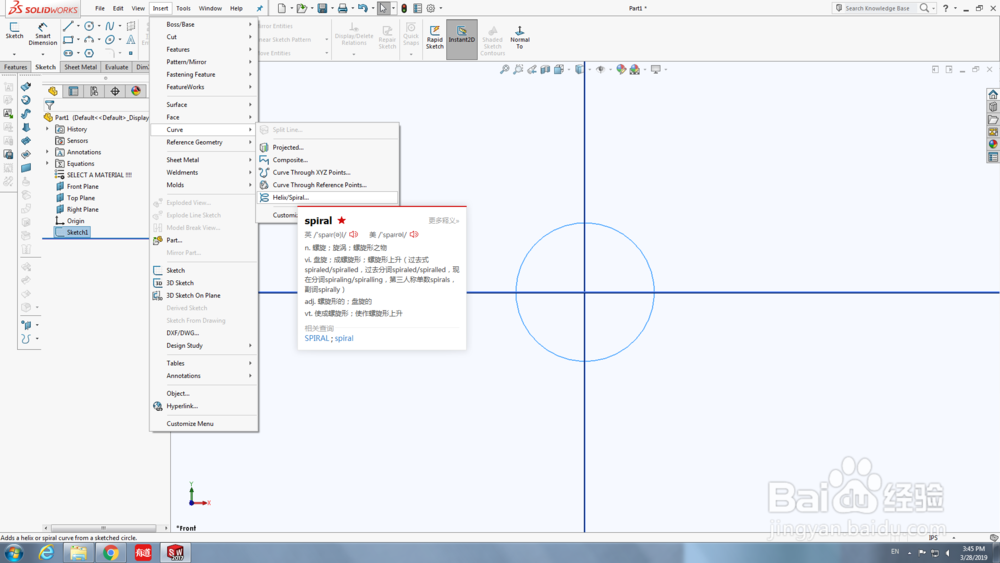
Task: Click the lowercase spiral related link
Action: point(344,339)
